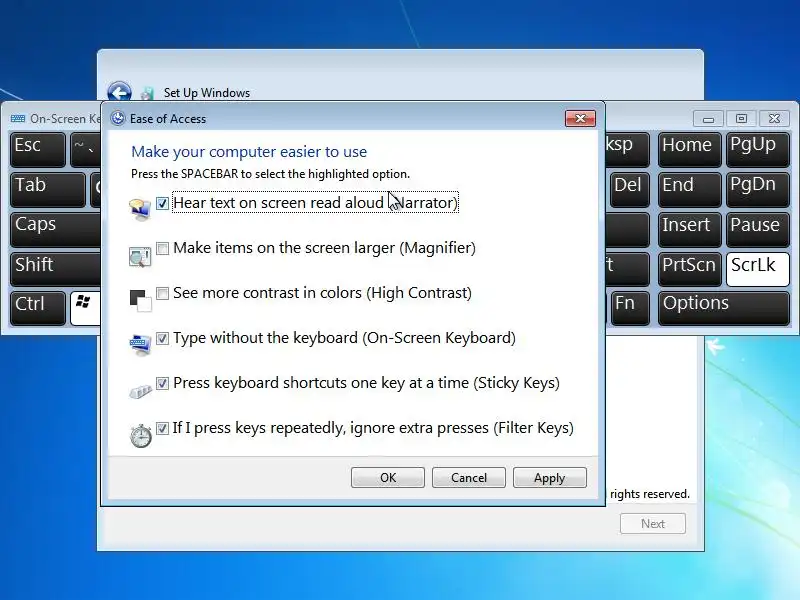
Task: Click the Caps key on On-Screen Keyboard
Action: pos(55,229)
